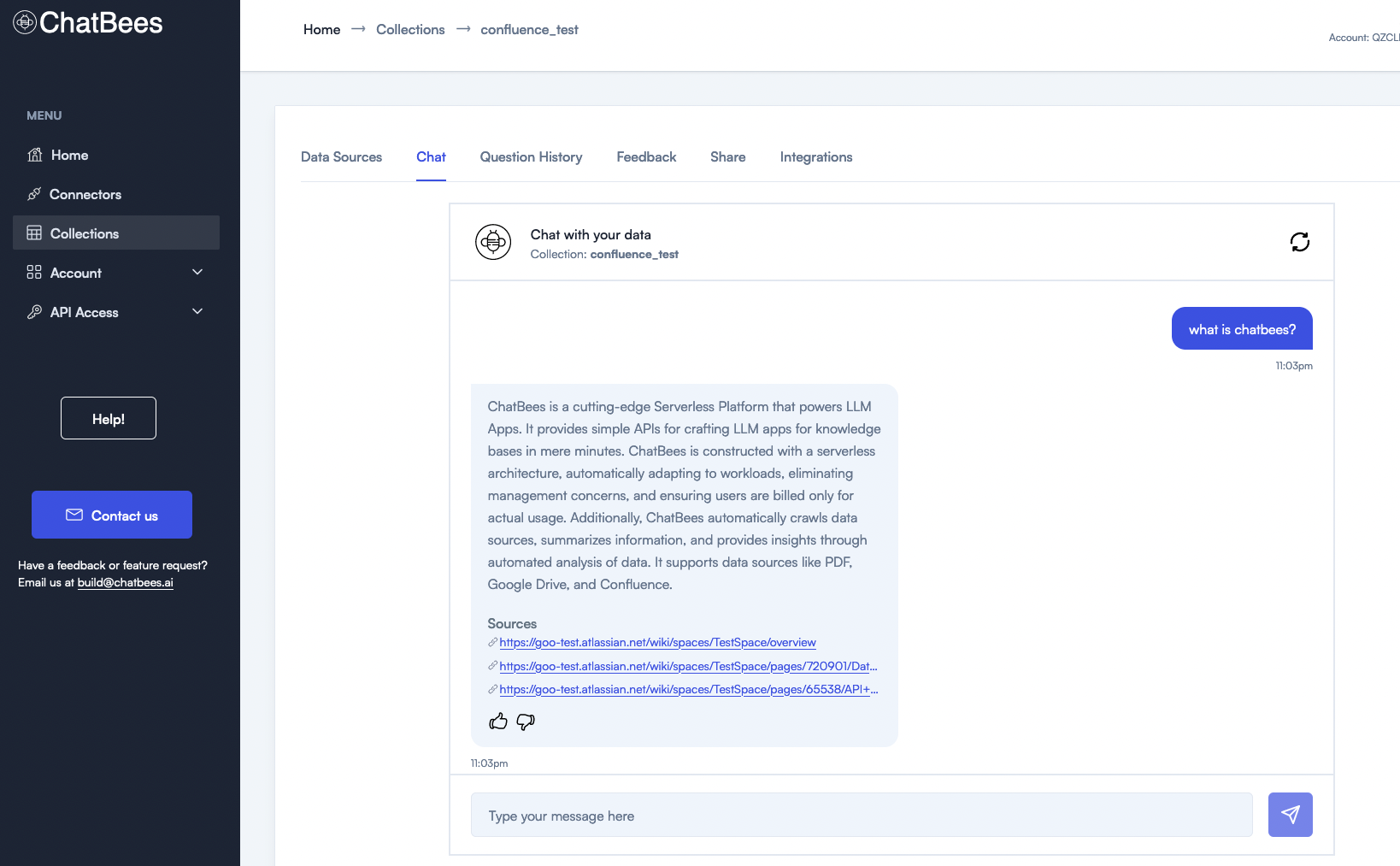
Task: Open the TestSpace/overview source link
Action: [657, 642]
